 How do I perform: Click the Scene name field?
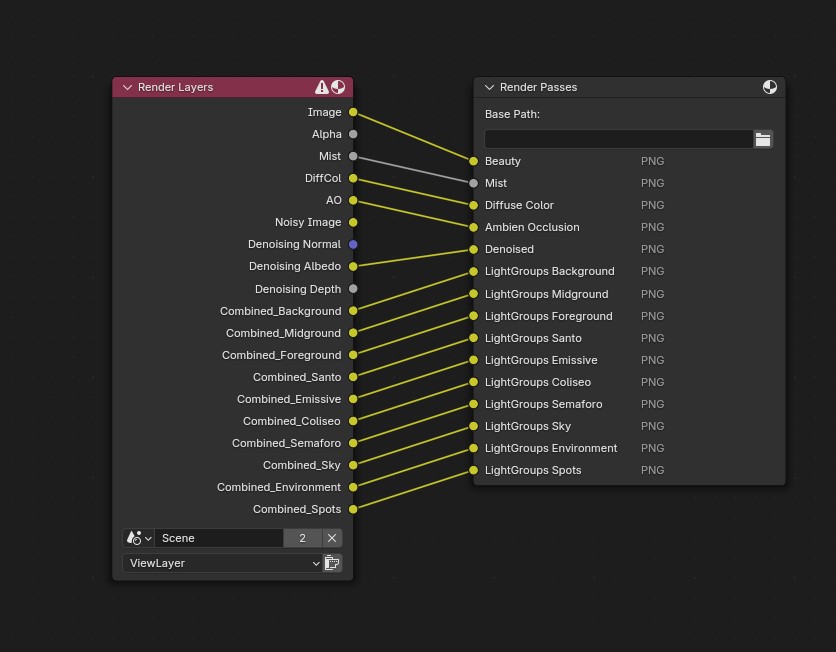(218, 538)
